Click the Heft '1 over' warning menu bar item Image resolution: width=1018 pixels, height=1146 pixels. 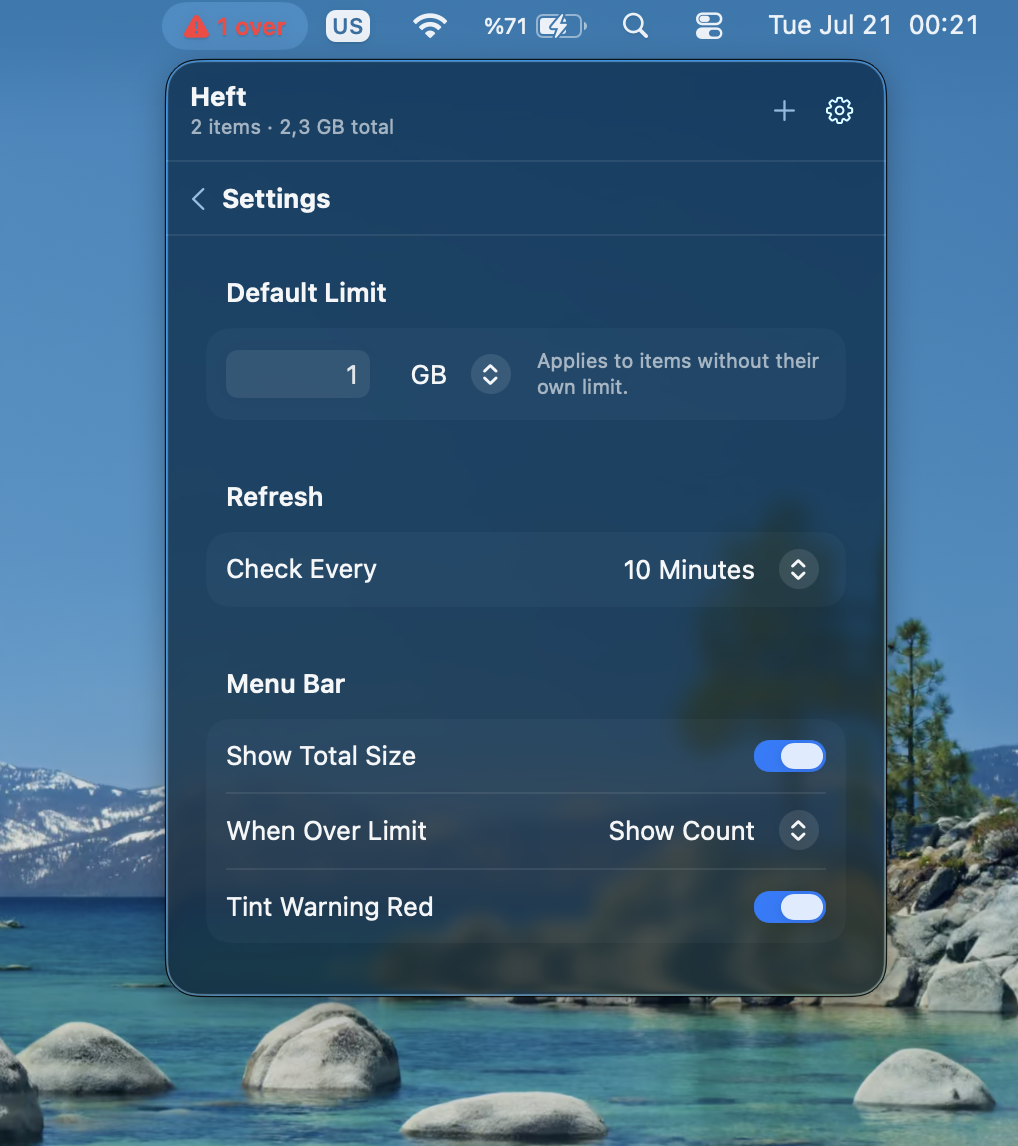click(x=235, y=26)
